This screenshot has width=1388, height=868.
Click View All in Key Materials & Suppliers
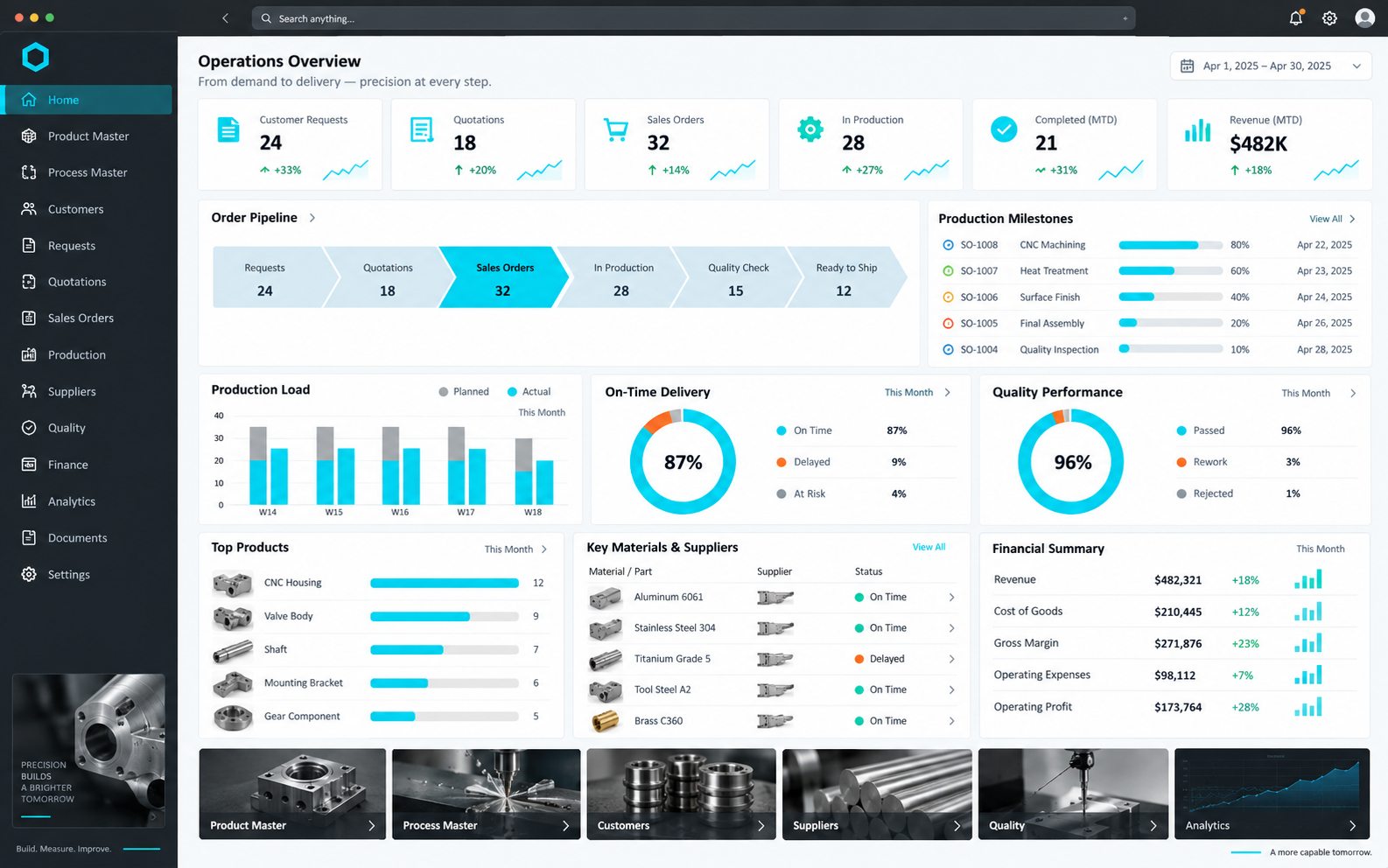[x=929, y=547]
